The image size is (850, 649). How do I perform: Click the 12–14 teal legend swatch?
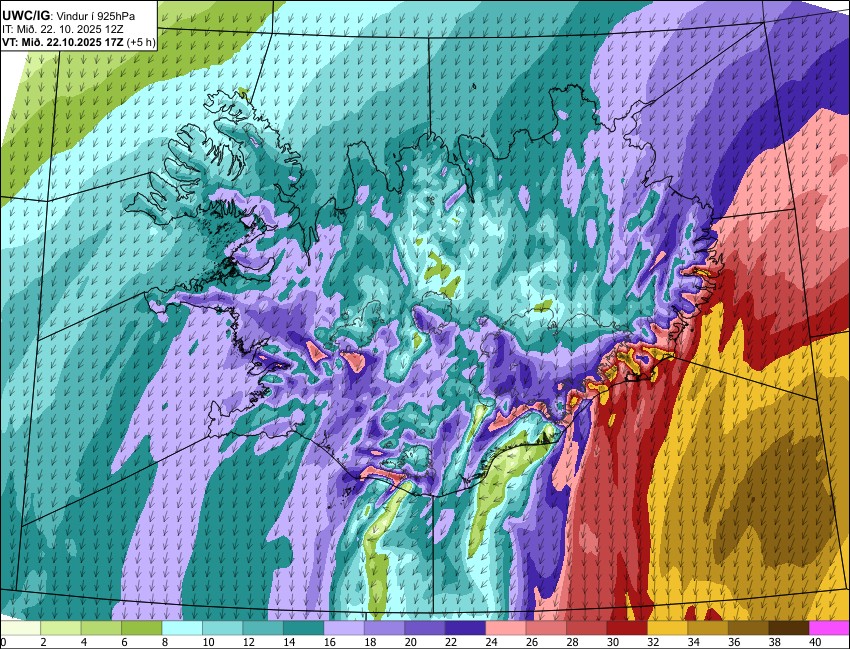point(263,628)
